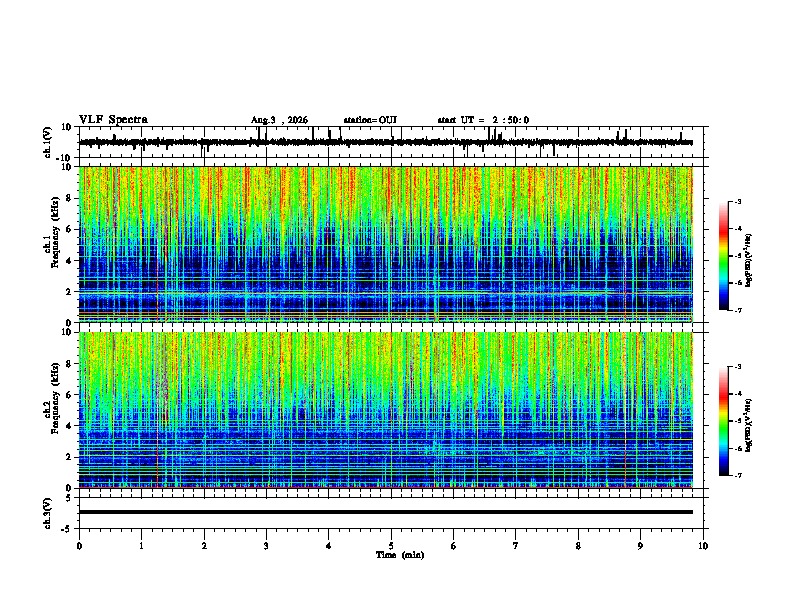Click inside the ch.1 spectrogram plot
The image size is (792, 612).
pos(386,244)
